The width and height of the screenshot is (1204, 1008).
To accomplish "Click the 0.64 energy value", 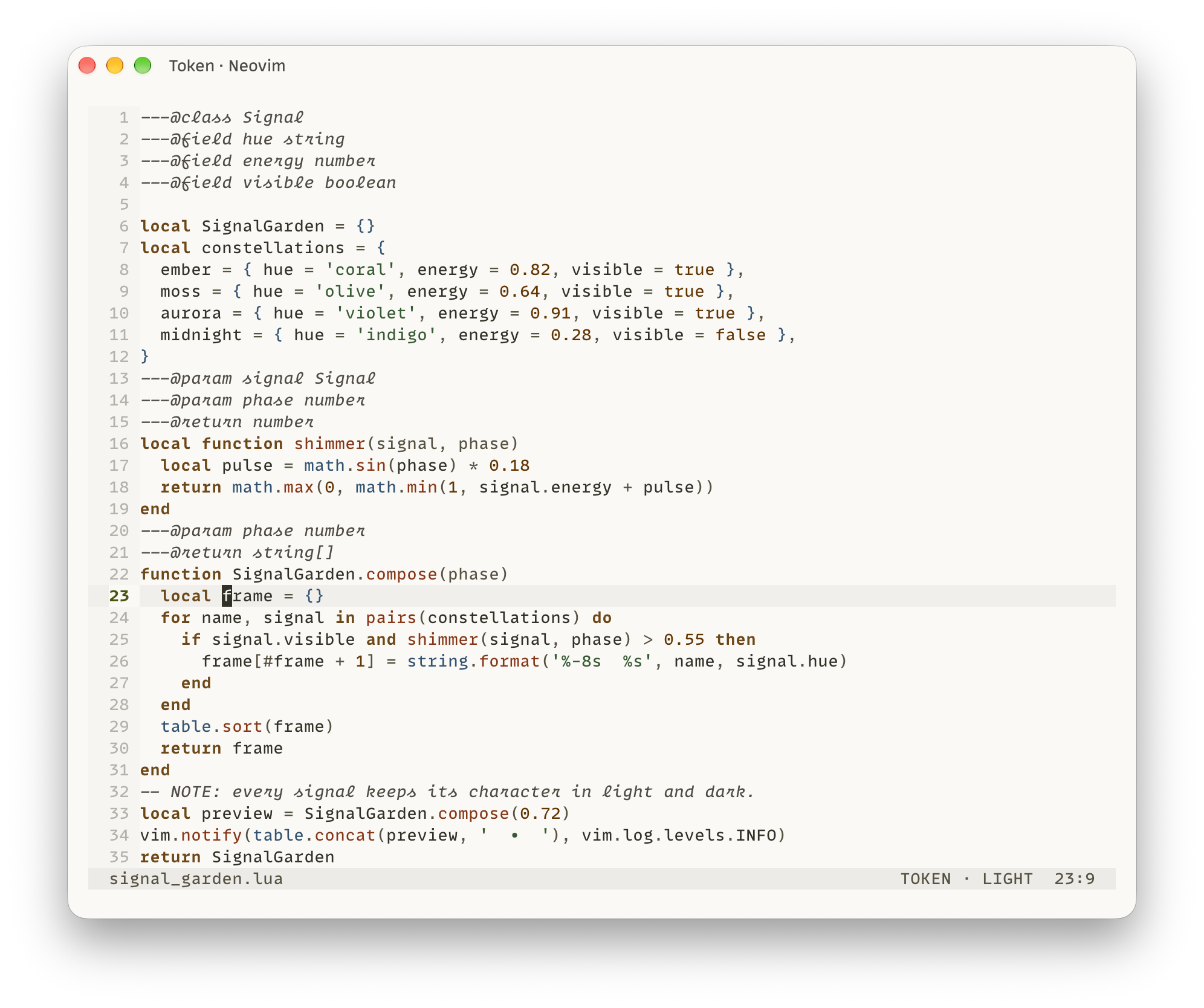I will pos(520,291).
